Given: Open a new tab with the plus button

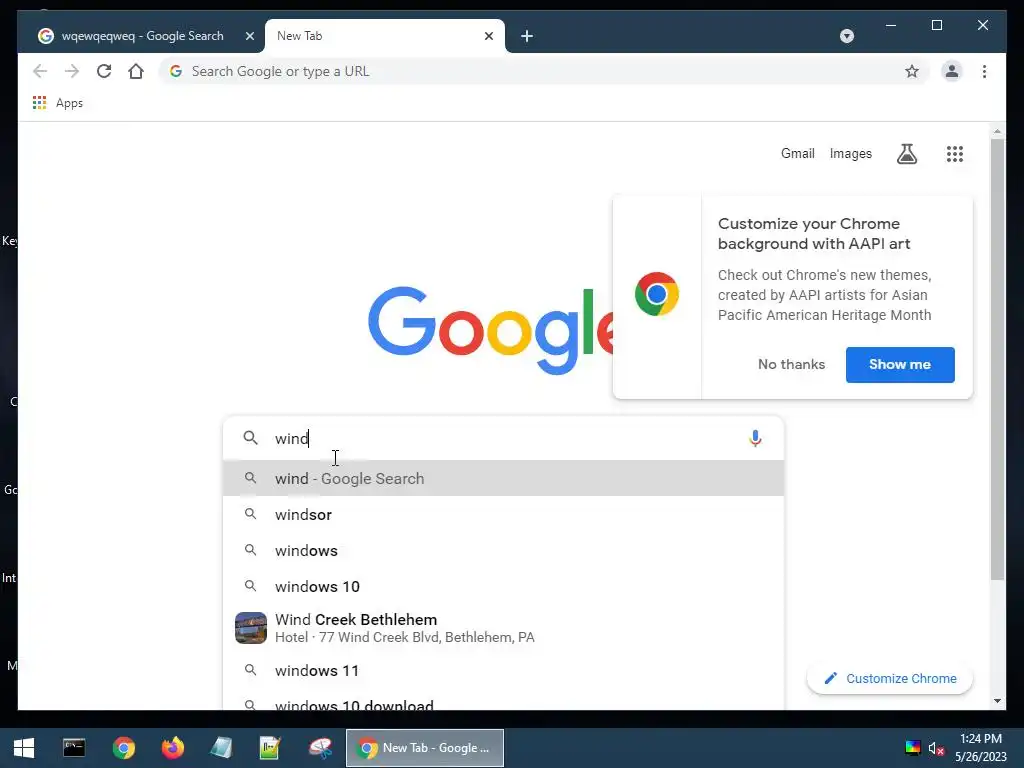Looking at the screenshot, I should tap(527, 36).
